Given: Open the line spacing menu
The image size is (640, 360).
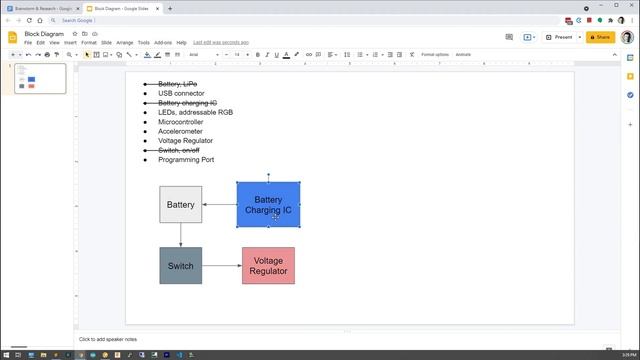Looking at the screenshot, I should [347, 55].
